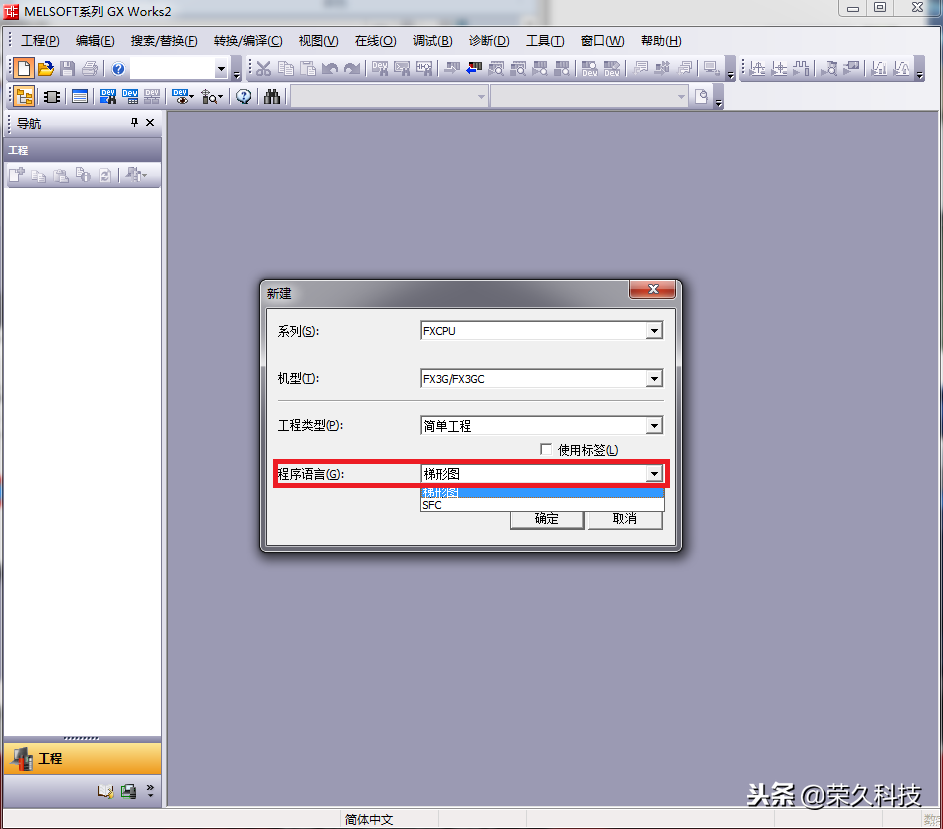
Task: Open the 在线(O) menu
Action: [x=375, y=41]
